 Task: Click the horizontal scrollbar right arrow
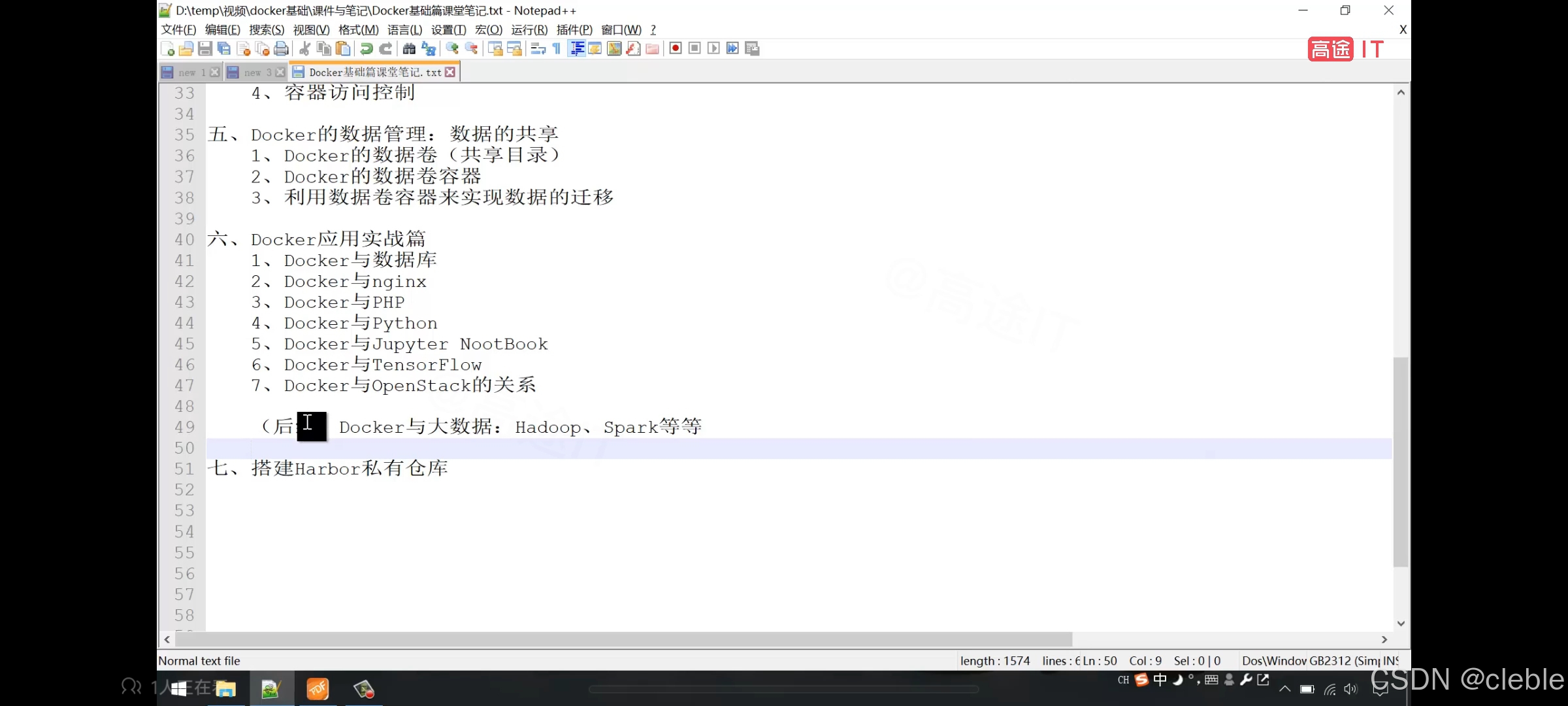(1384, 639)
